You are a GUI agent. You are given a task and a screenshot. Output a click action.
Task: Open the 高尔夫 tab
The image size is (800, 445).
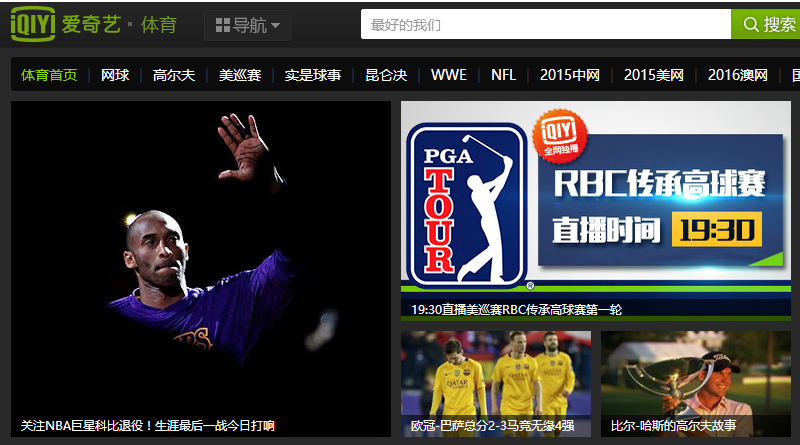173,75
